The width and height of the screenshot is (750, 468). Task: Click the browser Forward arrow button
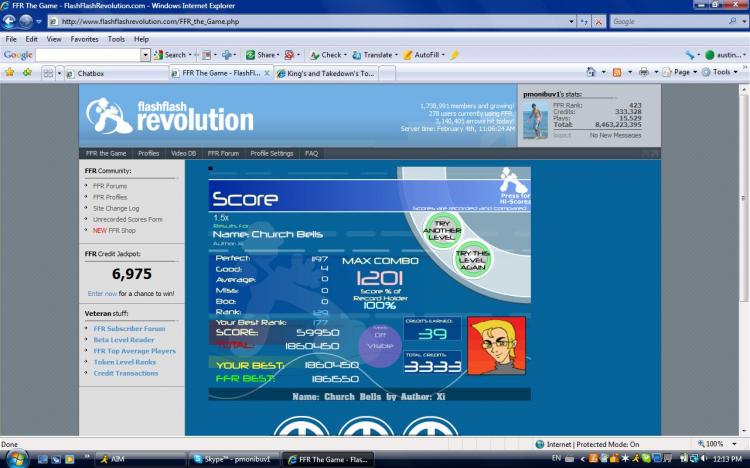26,22
